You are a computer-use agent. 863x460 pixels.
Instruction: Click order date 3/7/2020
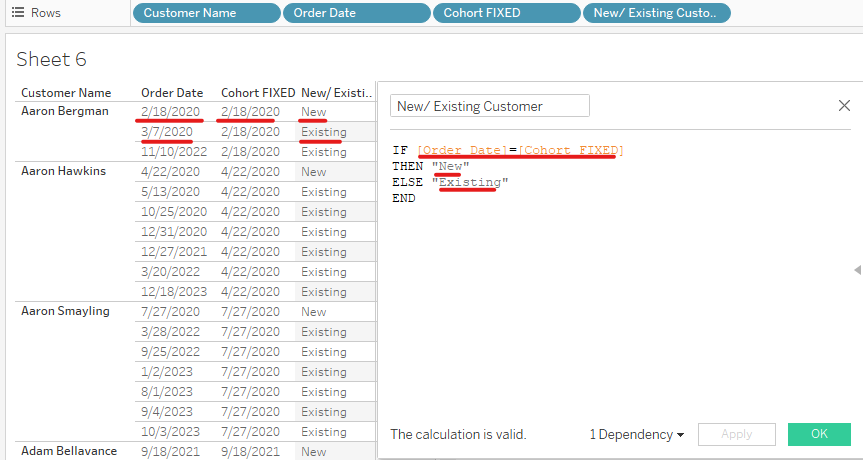[x=167, y=132]
